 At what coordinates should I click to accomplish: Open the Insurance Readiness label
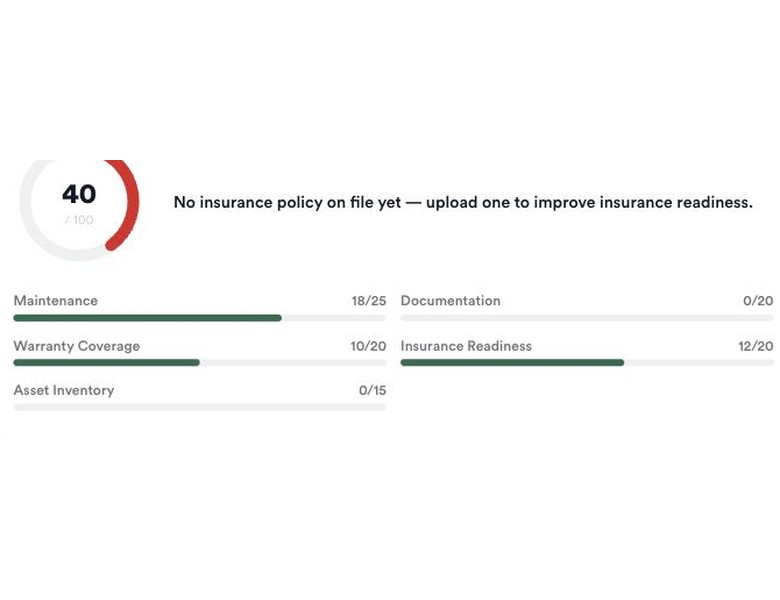coord(466,346)
